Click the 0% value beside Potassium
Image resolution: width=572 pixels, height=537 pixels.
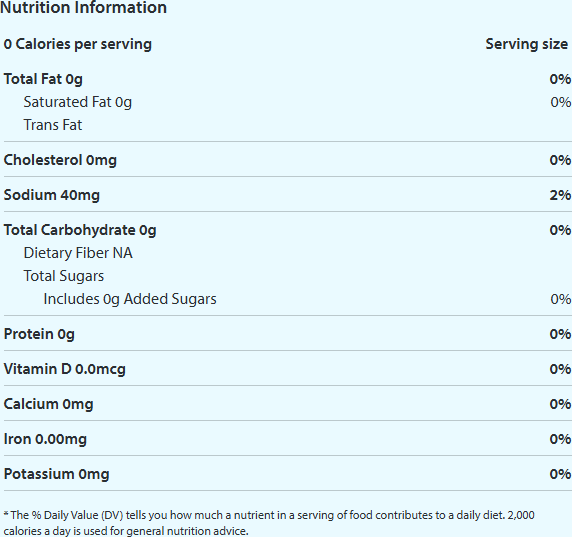pos(560,474)
